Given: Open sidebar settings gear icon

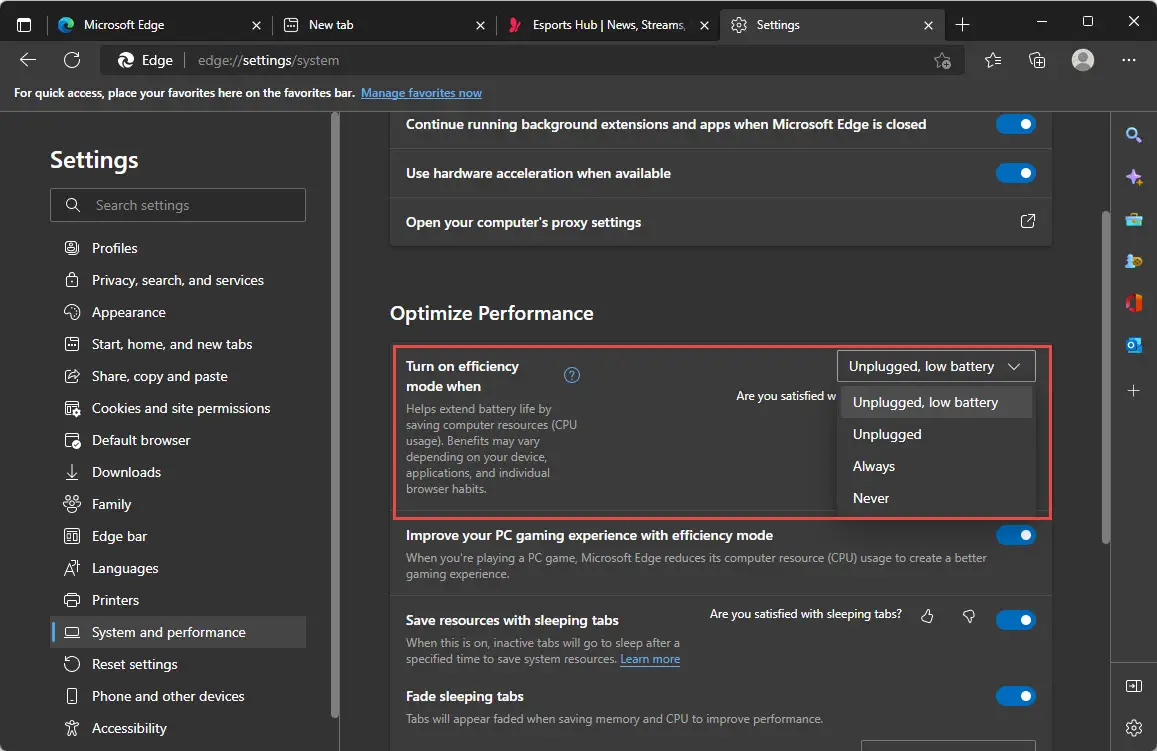Looking at the screenshot, I should [x=1133, y=728].
